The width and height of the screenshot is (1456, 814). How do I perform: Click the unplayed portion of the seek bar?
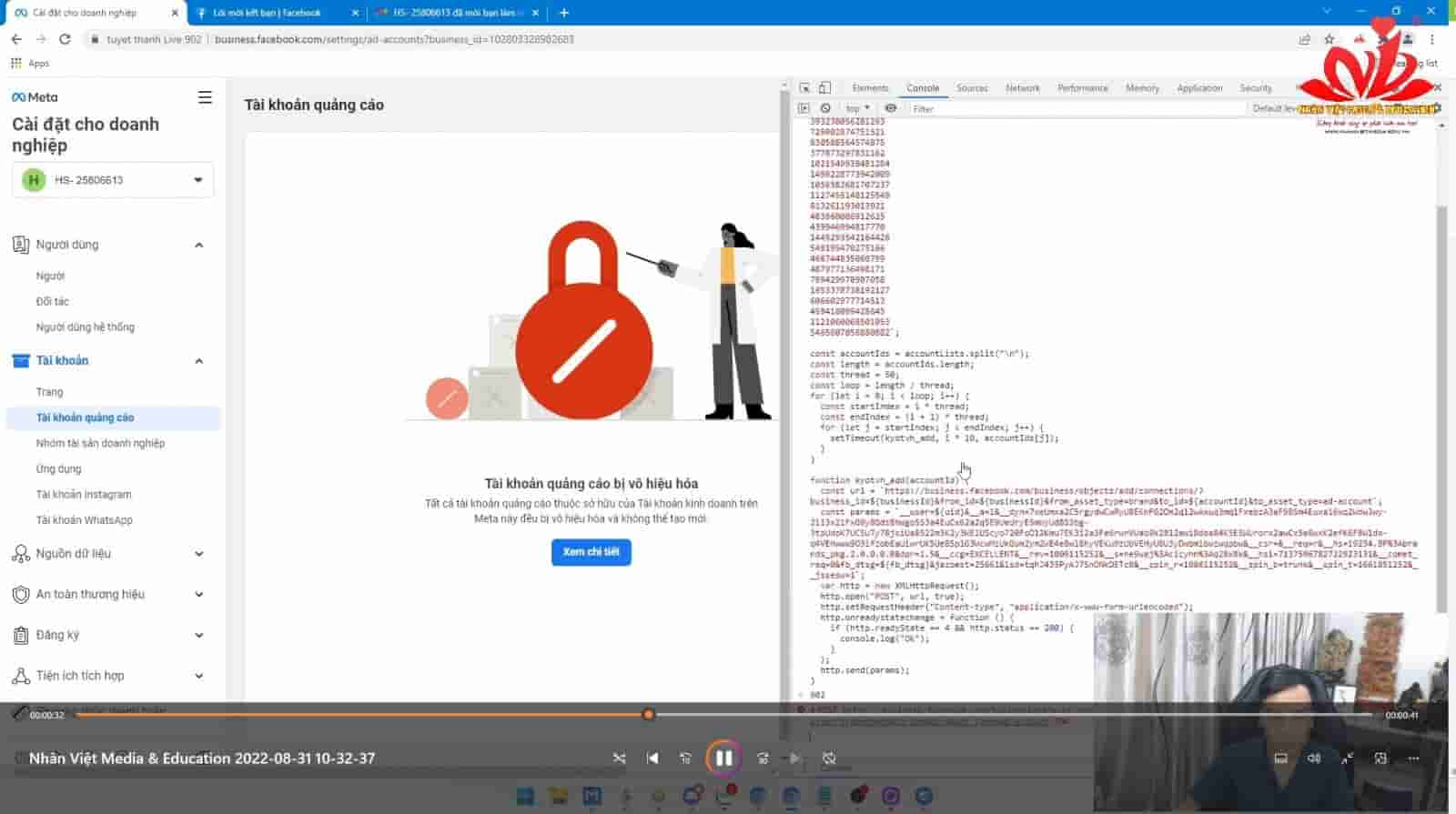pyautogui.click(x=1015, y=715)
